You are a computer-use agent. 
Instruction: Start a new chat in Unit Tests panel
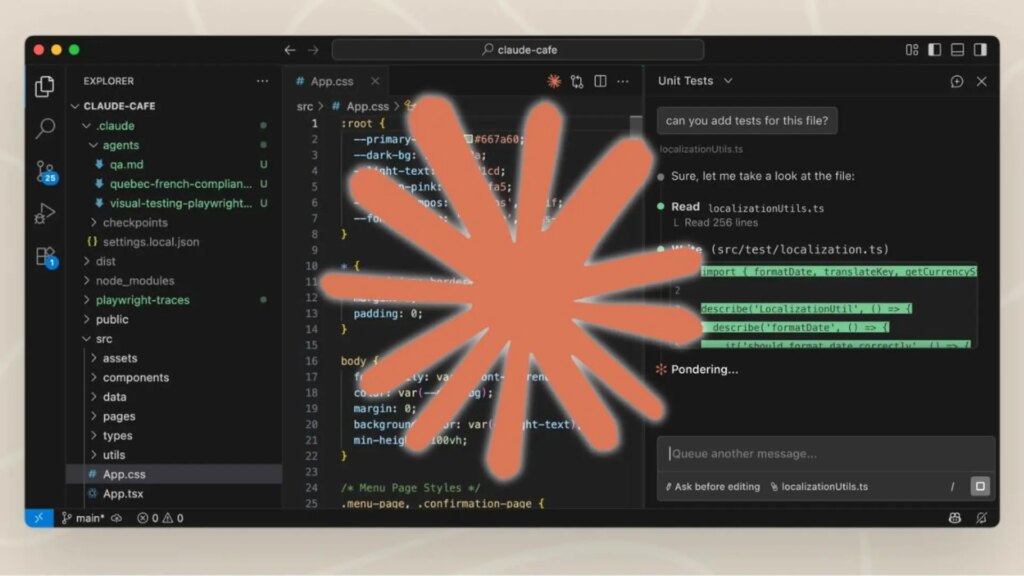(957, 81)
